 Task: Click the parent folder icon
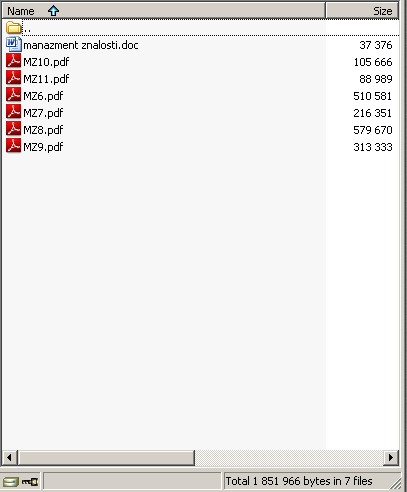tap(14, 28)
